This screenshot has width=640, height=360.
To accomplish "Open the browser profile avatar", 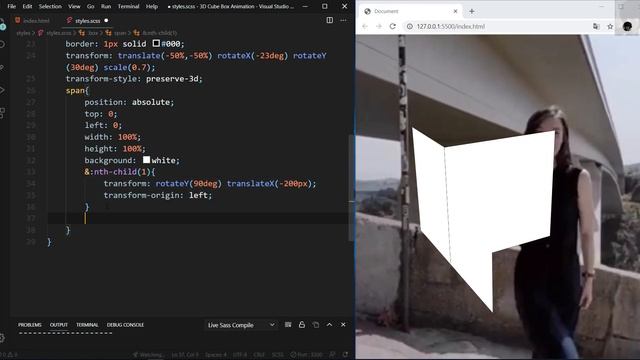I will click(627, 26).
